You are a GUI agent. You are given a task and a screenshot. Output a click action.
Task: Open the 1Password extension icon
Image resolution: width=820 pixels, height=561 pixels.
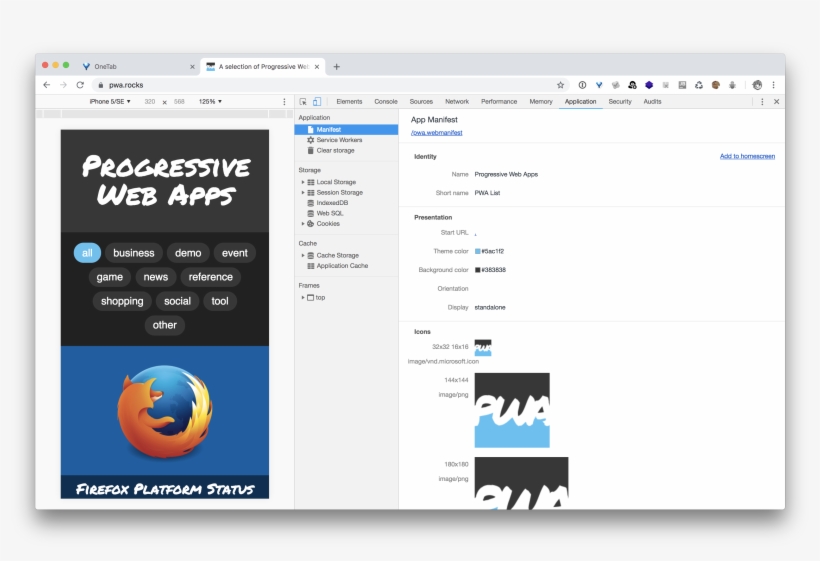pyautogui.click(x=582, y=85)
